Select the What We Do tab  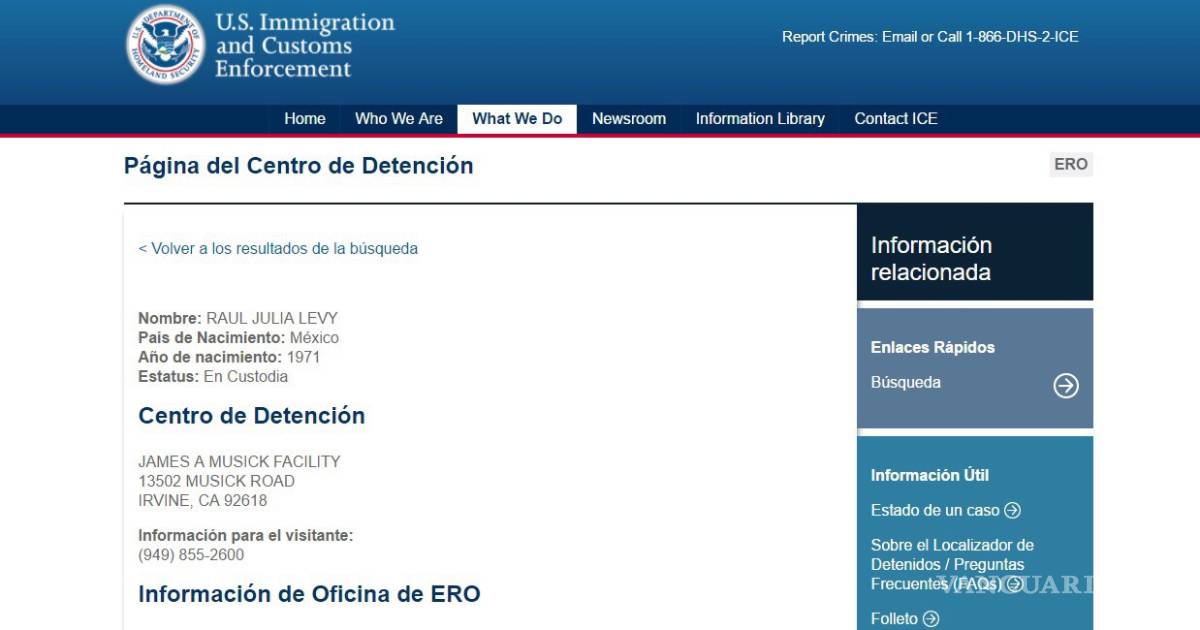tap(517, 119)
